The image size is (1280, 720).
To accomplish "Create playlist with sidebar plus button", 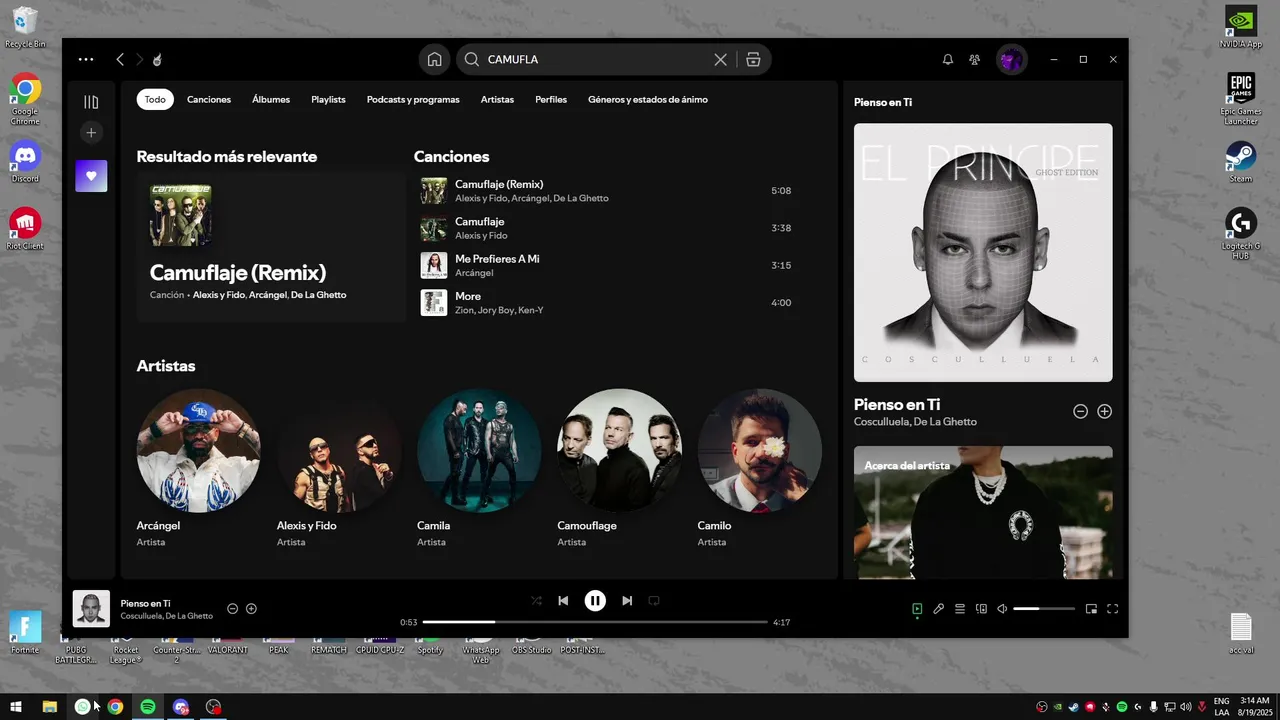I will tap(91, 132).
